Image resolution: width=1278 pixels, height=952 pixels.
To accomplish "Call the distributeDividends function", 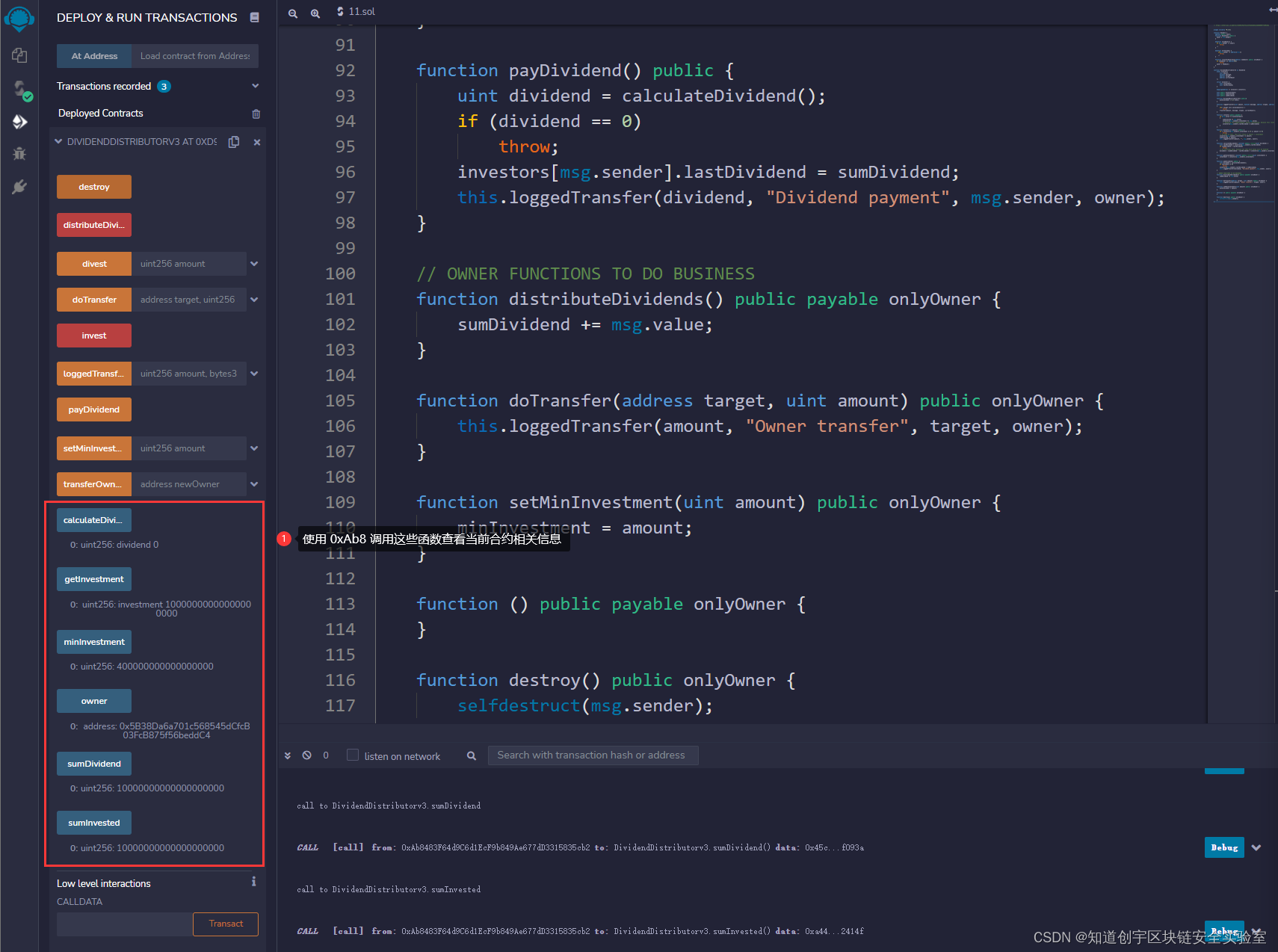I will coord(94,225).
